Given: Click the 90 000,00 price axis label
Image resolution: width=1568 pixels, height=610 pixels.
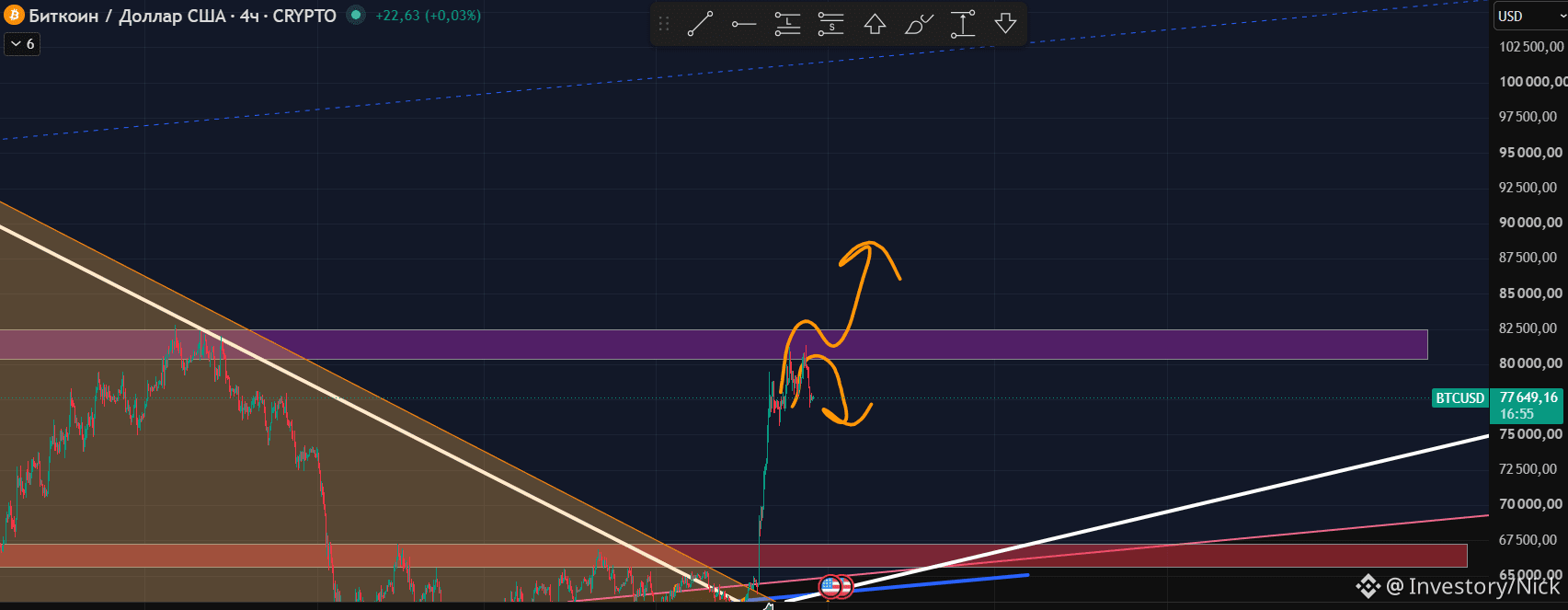Looking at the screenshot, I should coord(1530,222).
